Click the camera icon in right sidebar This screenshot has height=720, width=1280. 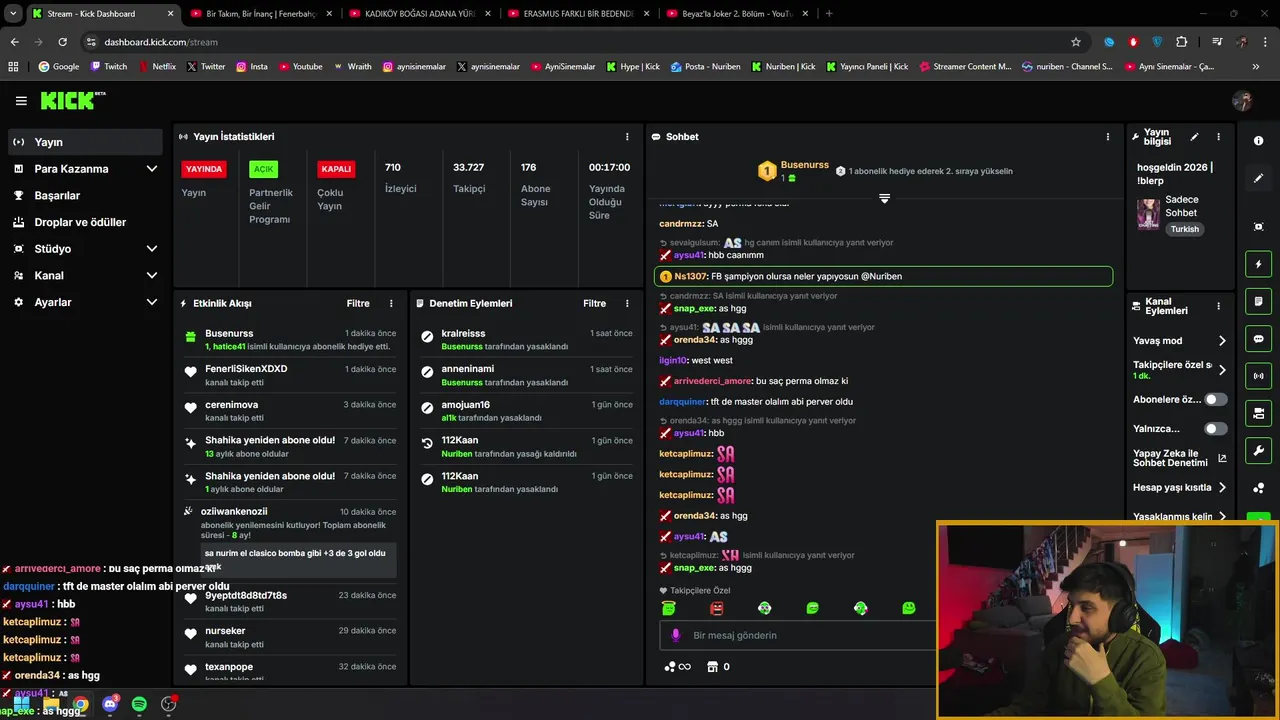pyautogui.click(x=1258, y=413)
